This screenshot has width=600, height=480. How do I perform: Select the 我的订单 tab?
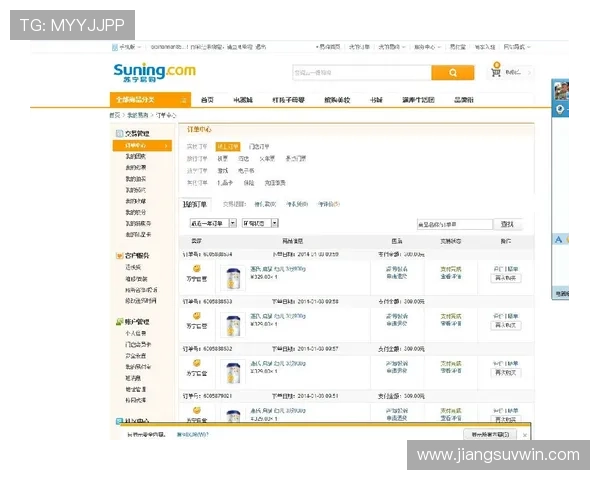pos(195,204)
